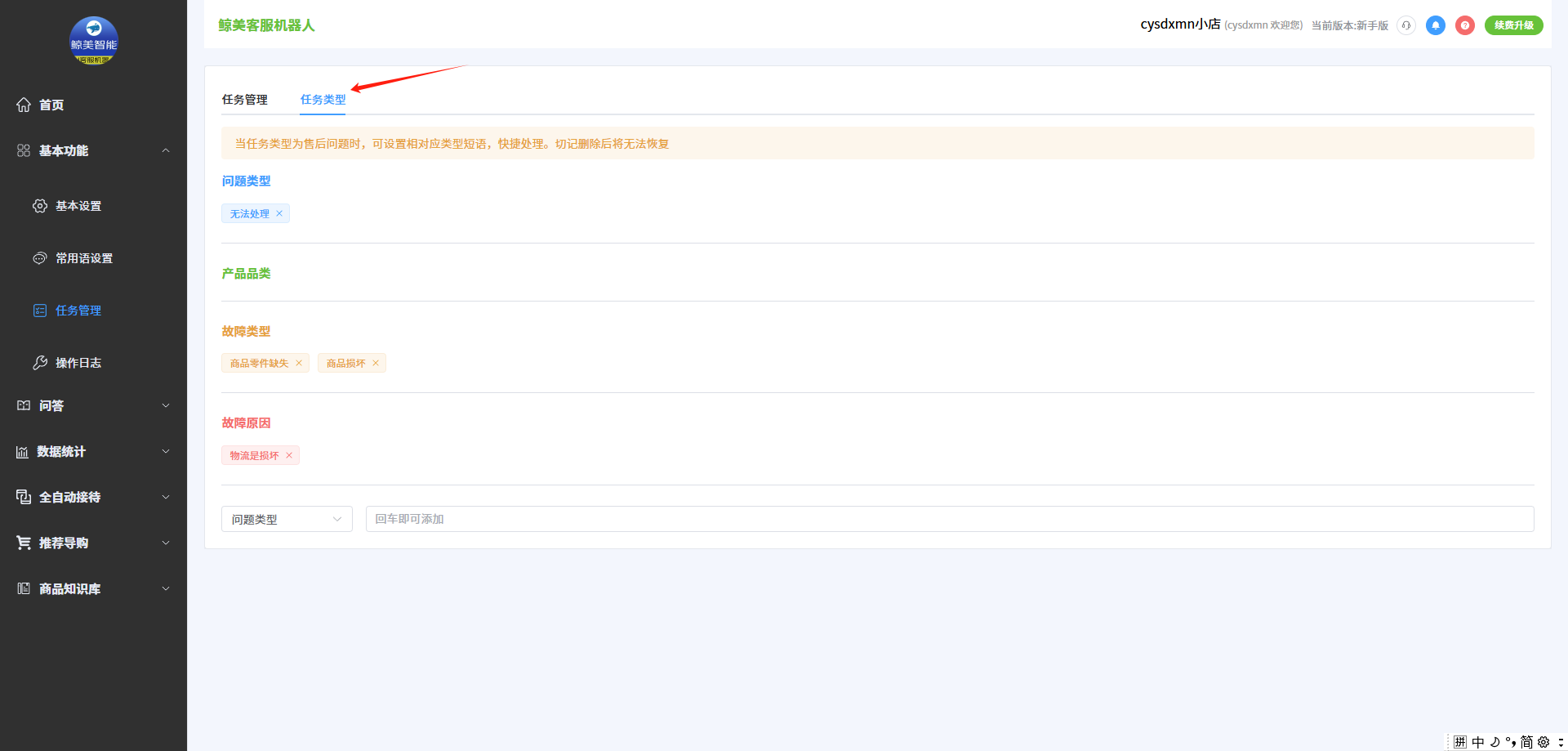
Task: Delete the 物流是损坏 tag
Action: click(289, 456)
